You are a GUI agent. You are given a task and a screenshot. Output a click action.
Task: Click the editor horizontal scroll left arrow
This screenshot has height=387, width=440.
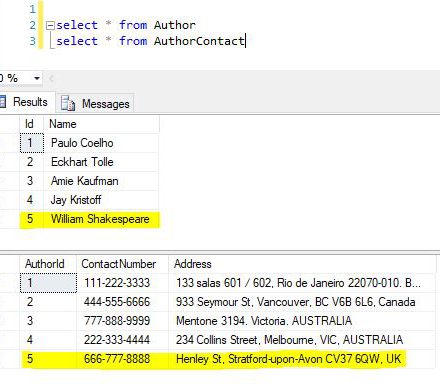51,79
